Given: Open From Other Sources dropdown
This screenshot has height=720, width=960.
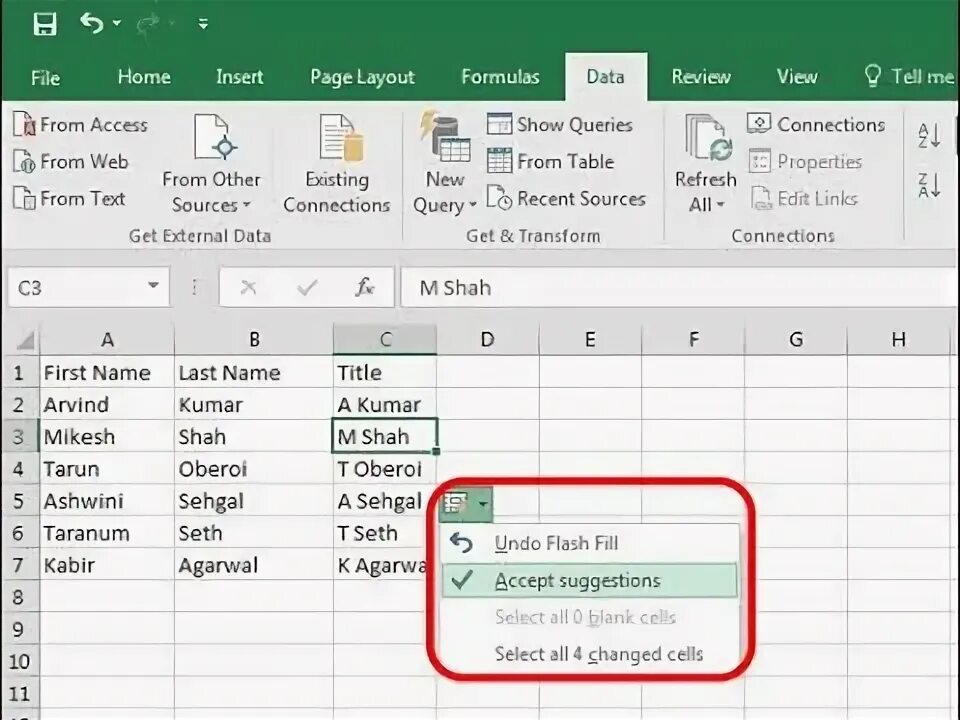Looking at the screenshot, I should 211,164.
